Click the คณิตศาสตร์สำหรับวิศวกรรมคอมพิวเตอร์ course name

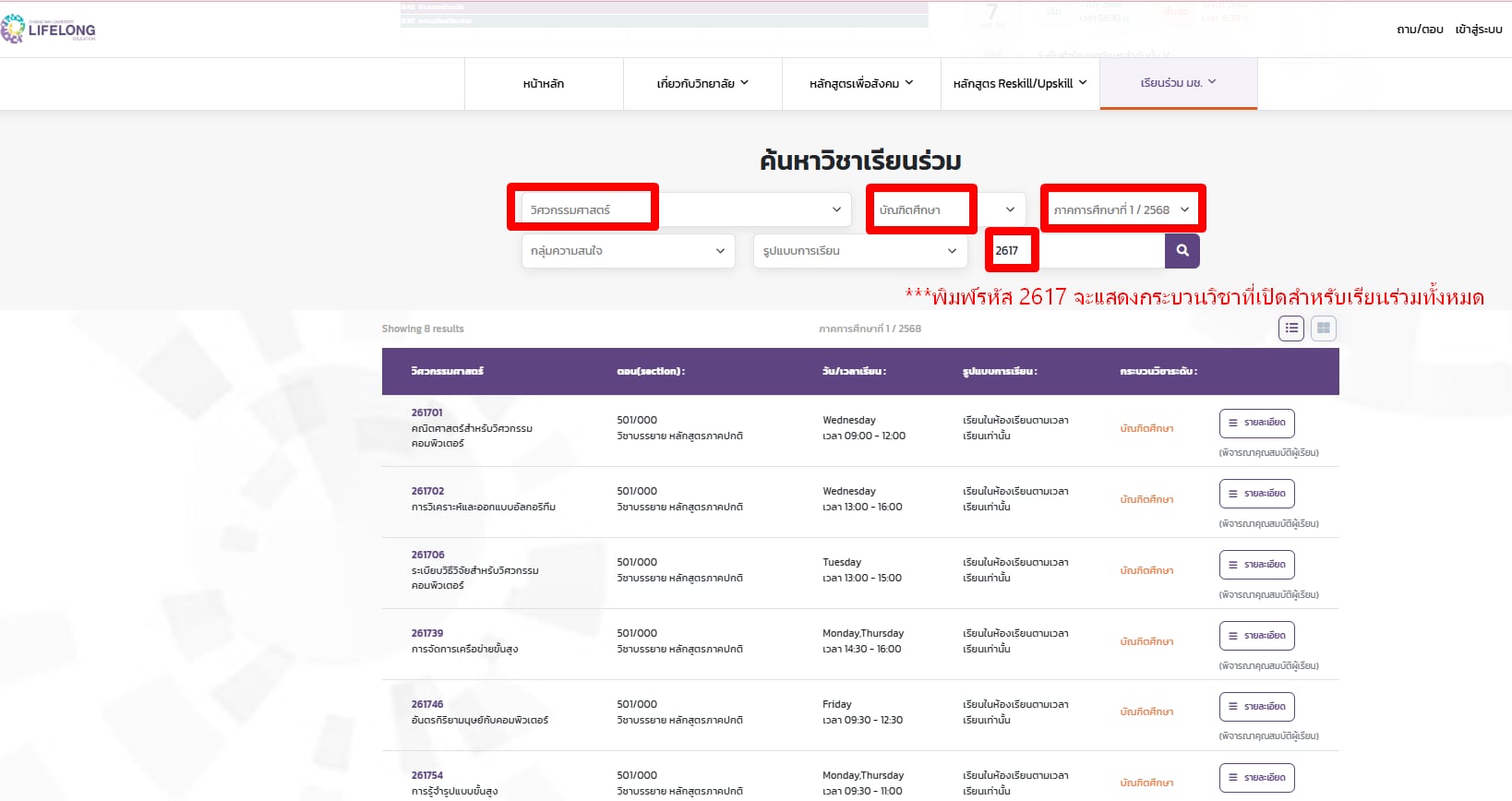472,436
